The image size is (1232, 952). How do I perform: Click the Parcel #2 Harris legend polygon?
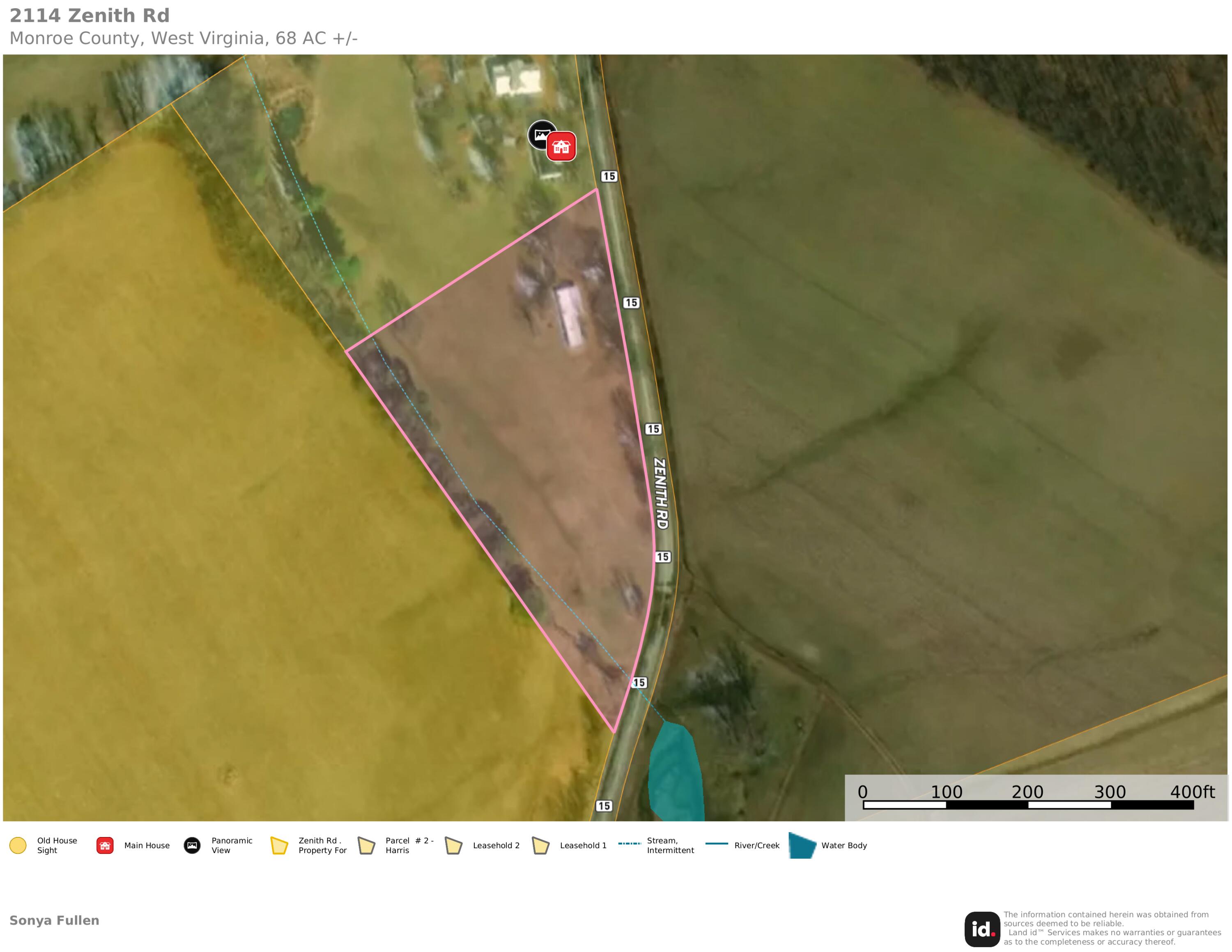[x=367, y=845]
